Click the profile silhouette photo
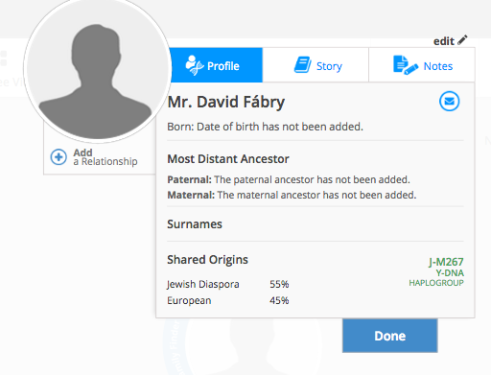 click(97, 69)
